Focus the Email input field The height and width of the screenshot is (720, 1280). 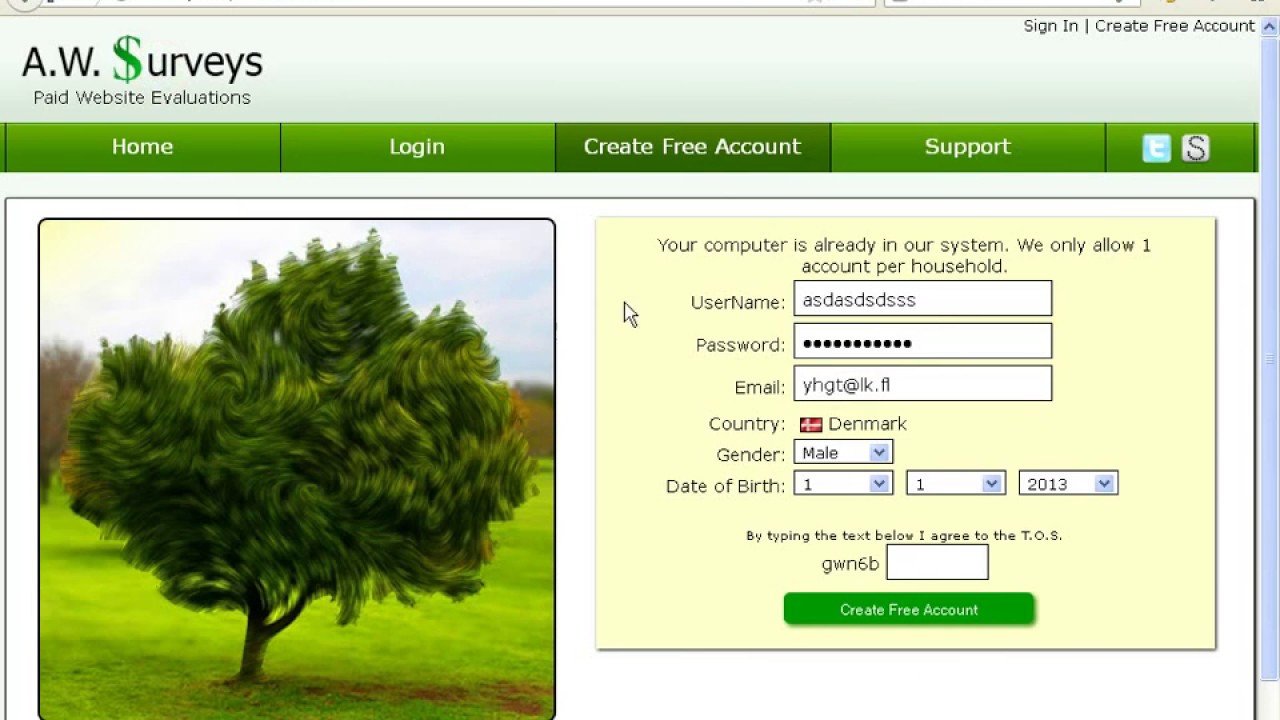pyautogui.click(x=923, y=384)
